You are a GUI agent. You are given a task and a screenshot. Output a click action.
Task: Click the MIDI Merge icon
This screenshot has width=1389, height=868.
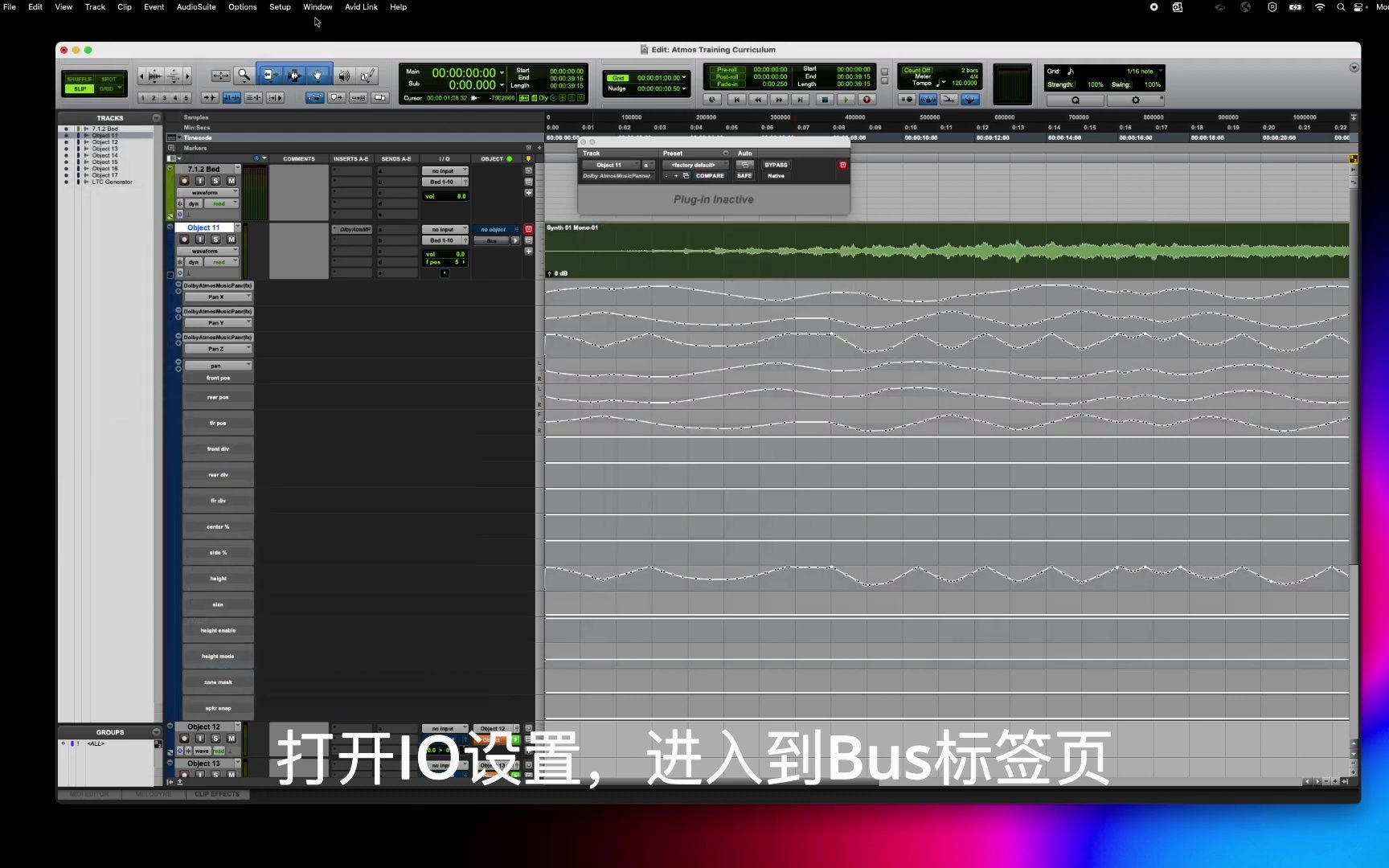949,100
